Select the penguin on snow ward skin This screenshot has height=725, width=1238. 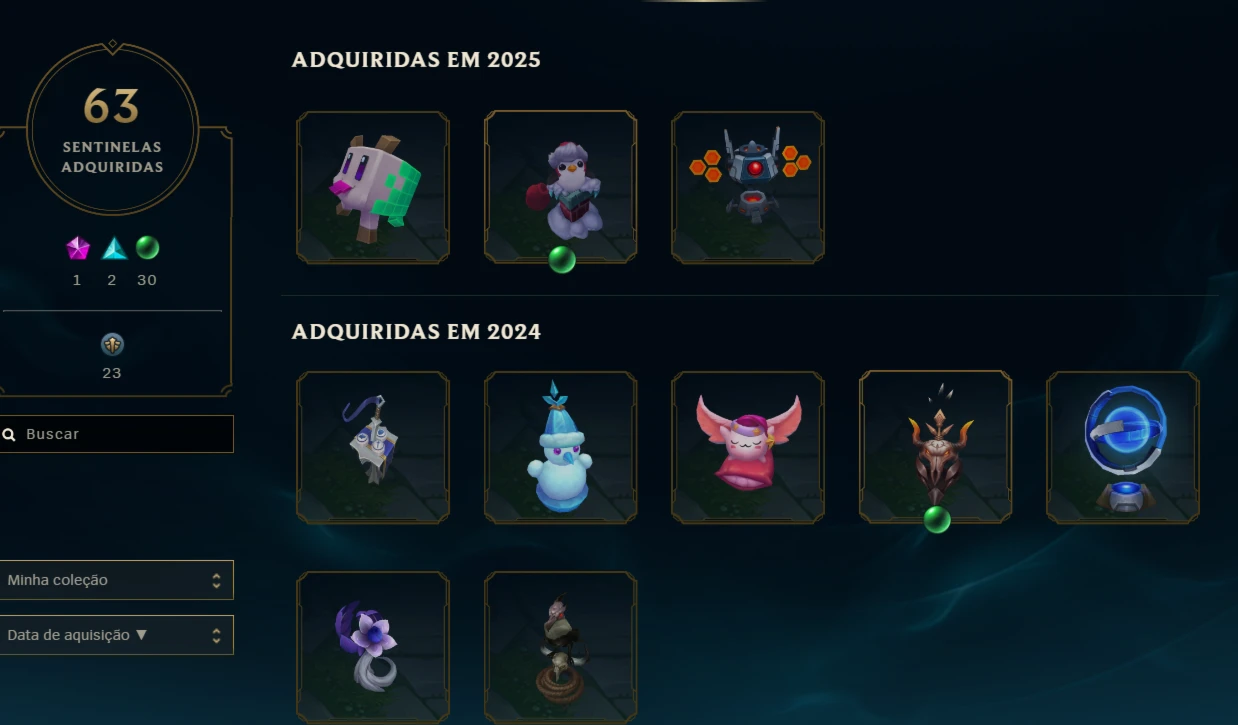click(560, 187)
